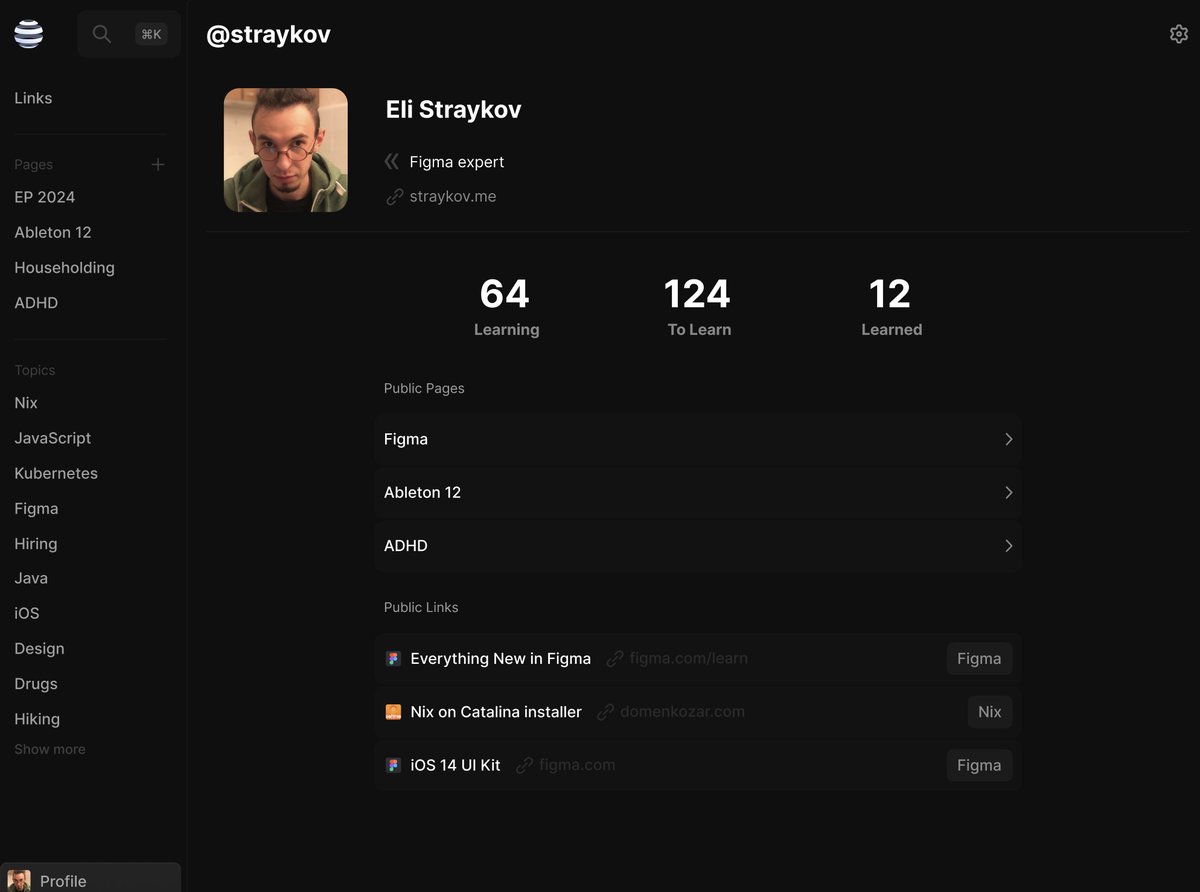
Task: Click link icon next to figma.com/learn
Action: pos(615,659)
